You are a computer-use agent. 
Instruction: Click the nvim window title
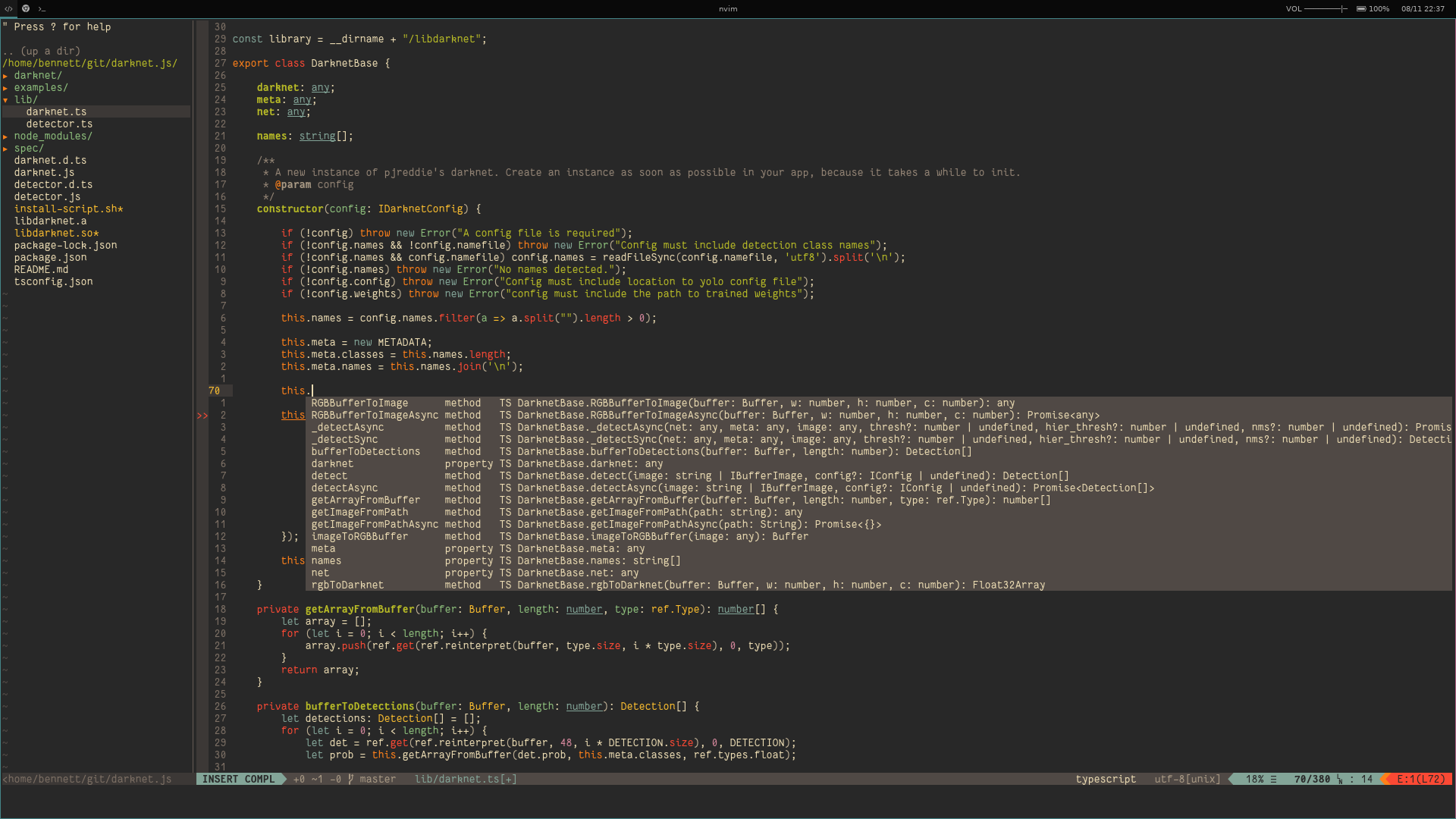pyautogui.click(x=728, y=9)
